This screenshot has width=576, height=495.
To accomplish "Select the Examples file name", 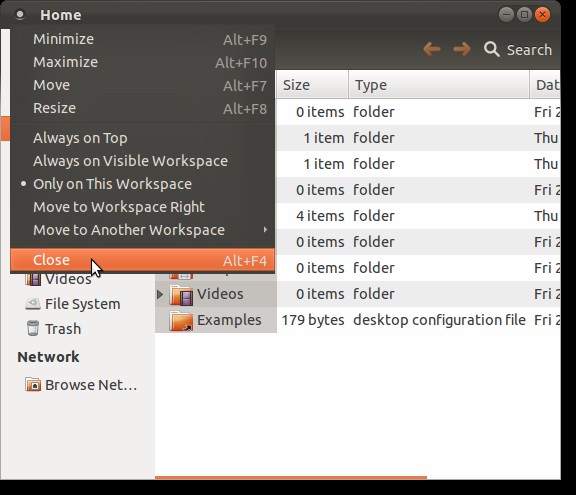I will pyautogui.click(x=229, y=320).
